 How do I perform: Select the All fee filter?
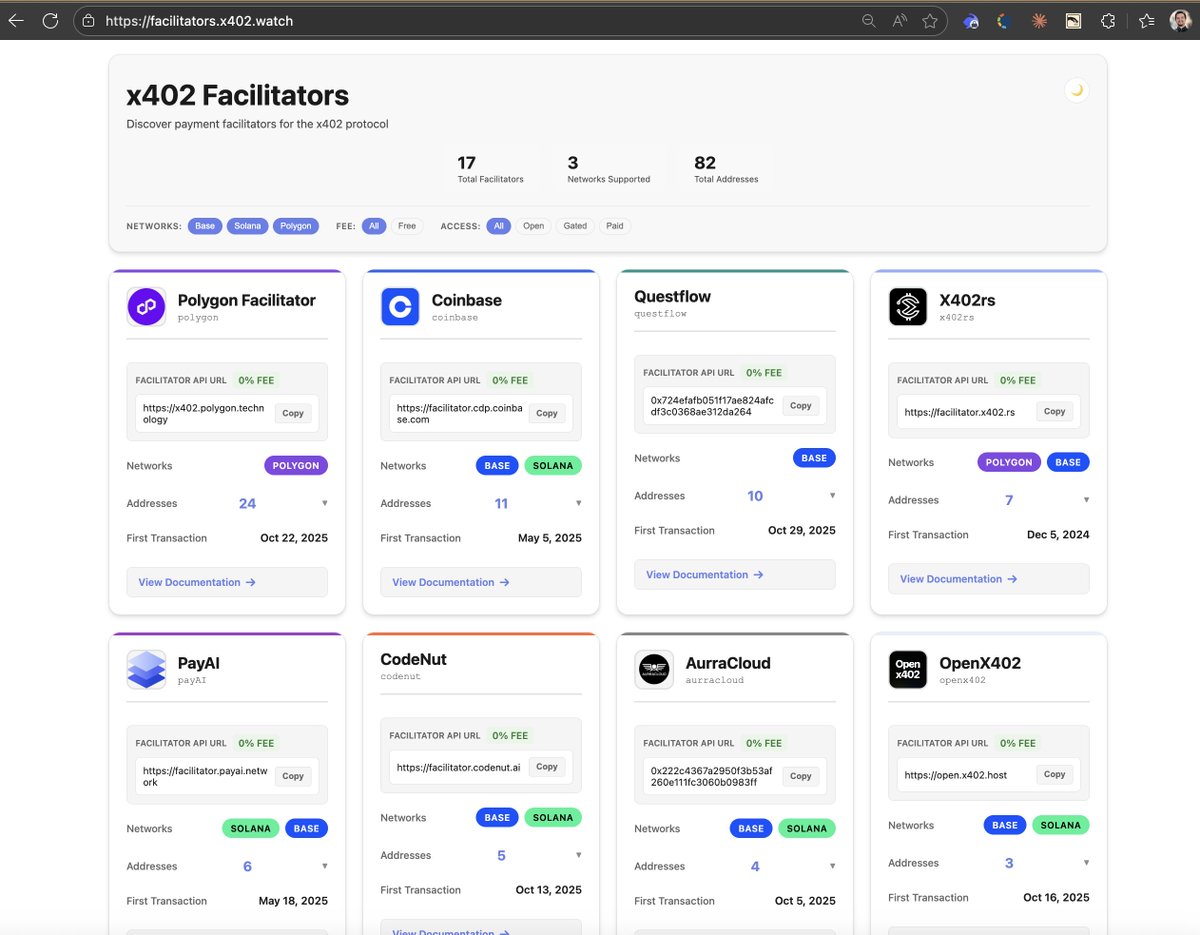click(374, 226)
